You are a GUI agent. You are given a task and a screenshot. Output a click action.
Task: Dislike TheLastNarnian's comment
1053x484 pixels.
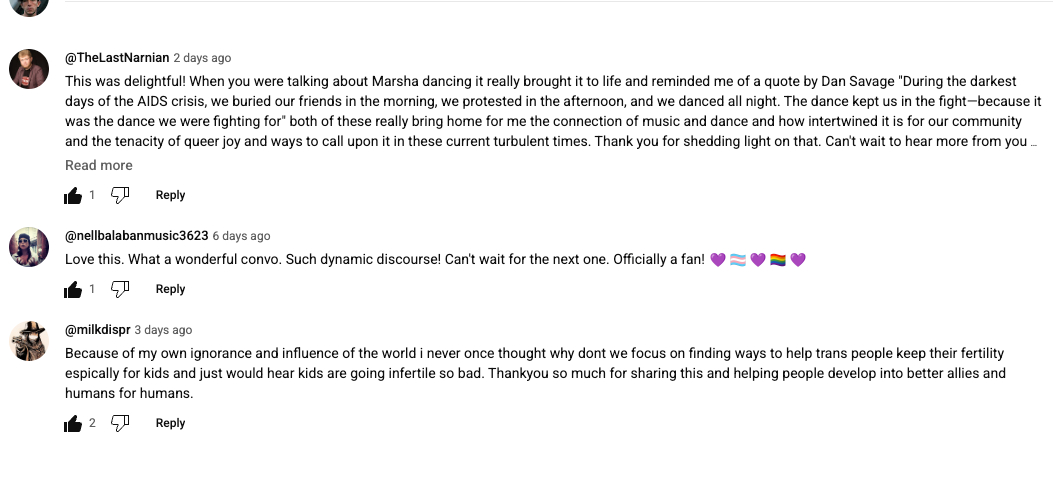(120, 195)
